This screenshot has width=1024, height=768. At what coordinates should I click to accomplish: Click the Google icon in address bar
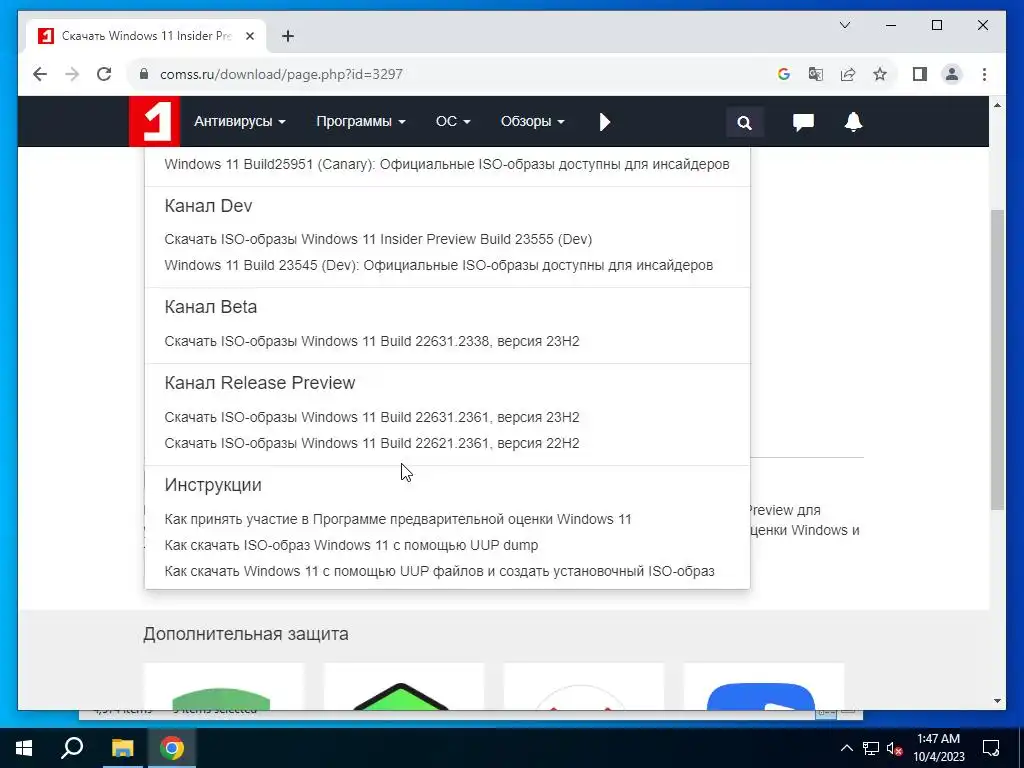coord(784,74)
